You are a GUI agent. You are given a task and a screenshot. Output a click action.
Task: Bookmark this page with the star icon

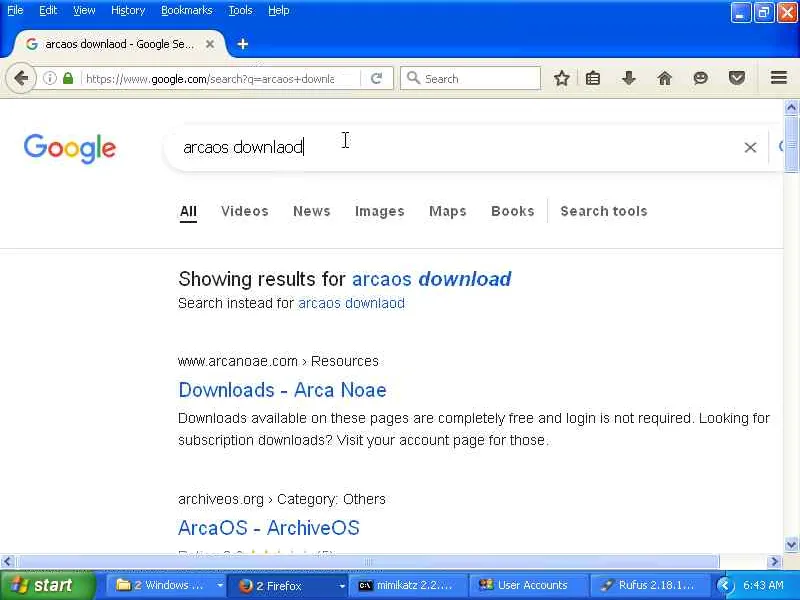562,78
